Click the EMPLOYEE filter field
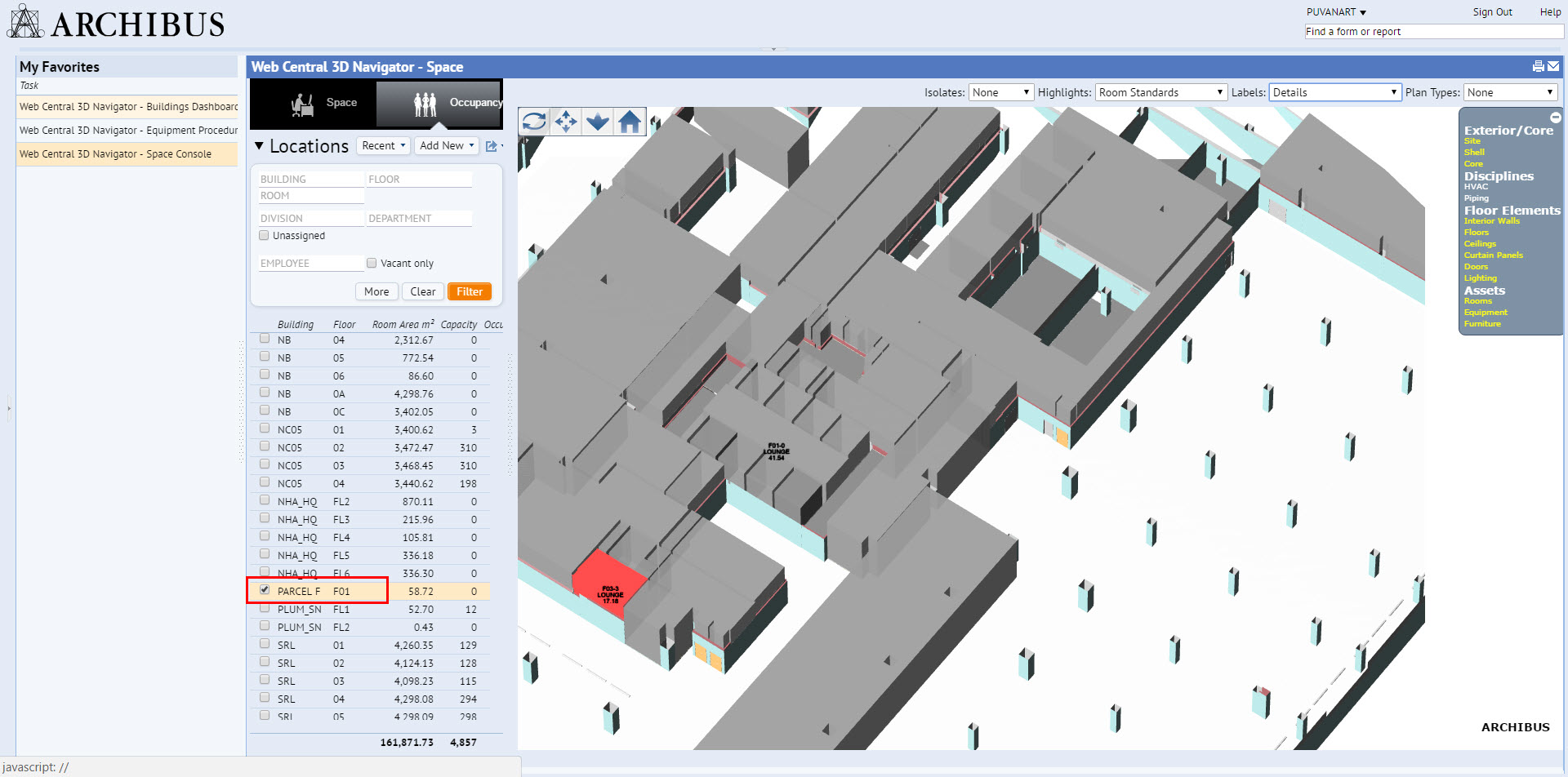The height and width of the screenshot is (777, 1568). [311, 264]
